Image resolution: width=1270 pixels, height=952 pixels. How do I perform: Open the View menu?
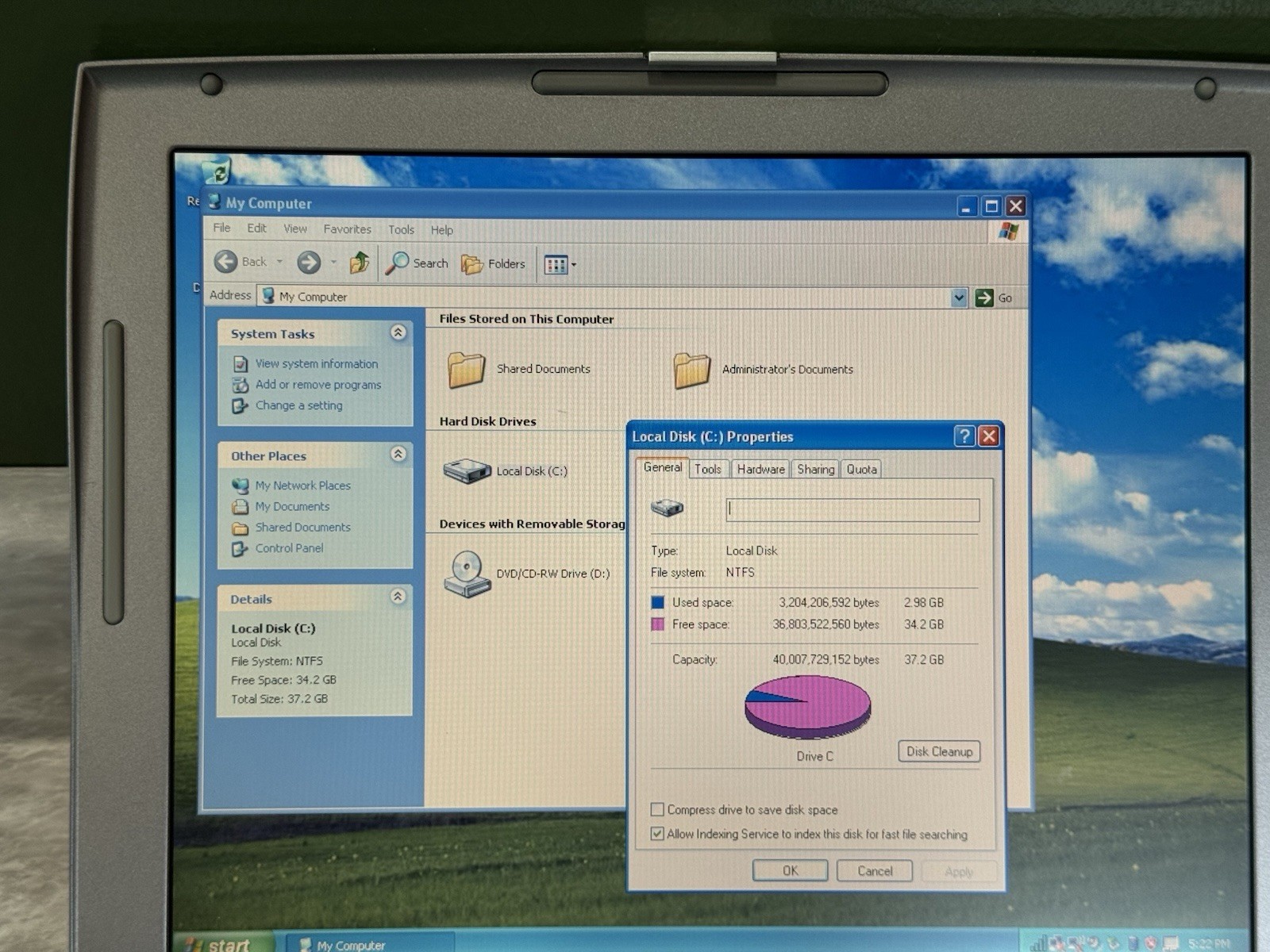295,229
